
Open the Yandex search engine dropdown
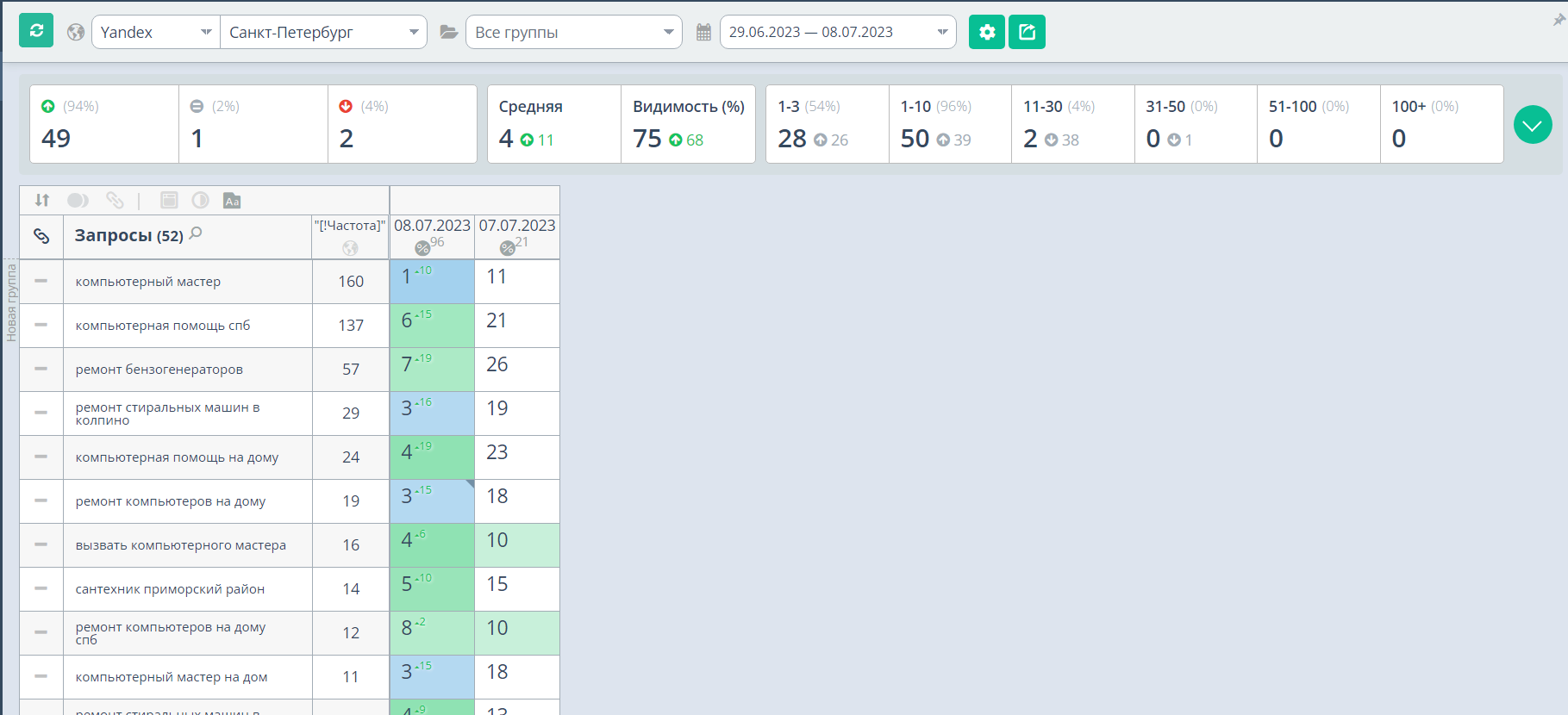156,32
